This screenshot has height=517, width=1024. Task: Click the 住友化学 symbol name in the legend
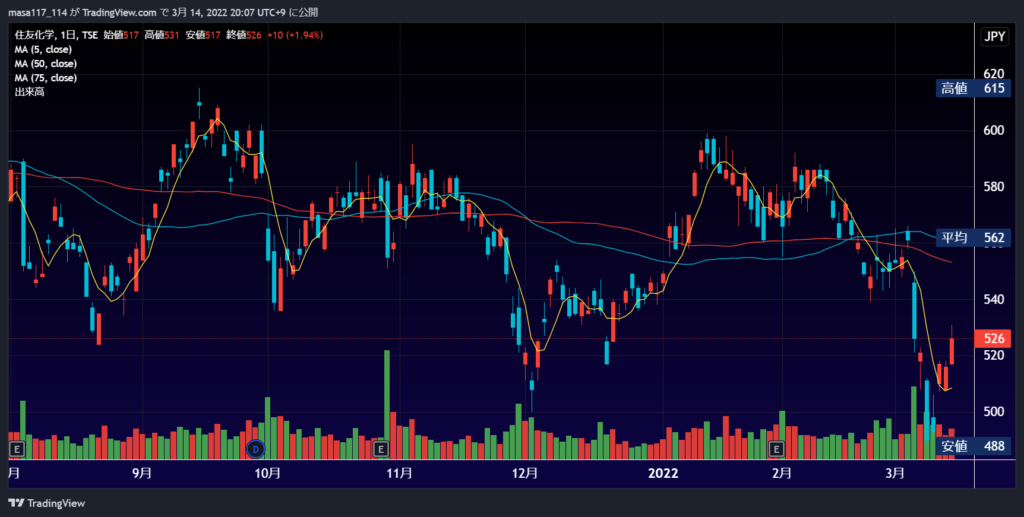pos(33,35)
